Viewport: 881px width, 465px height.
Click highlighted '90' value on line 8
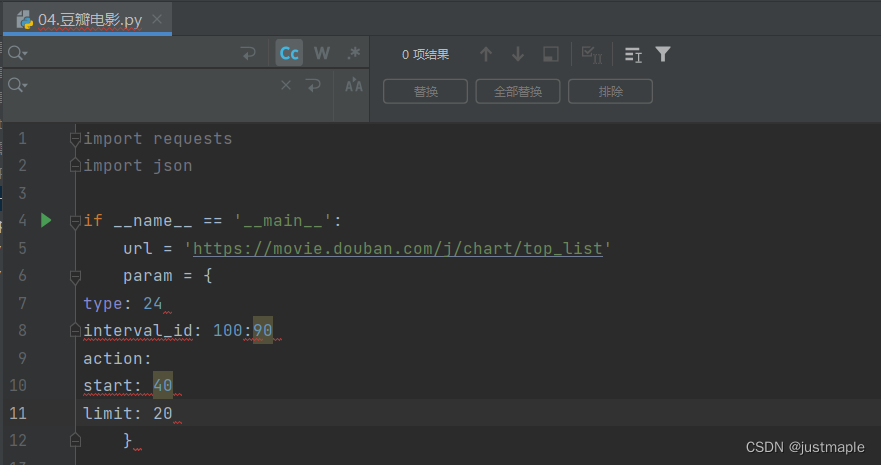(262, 330)
